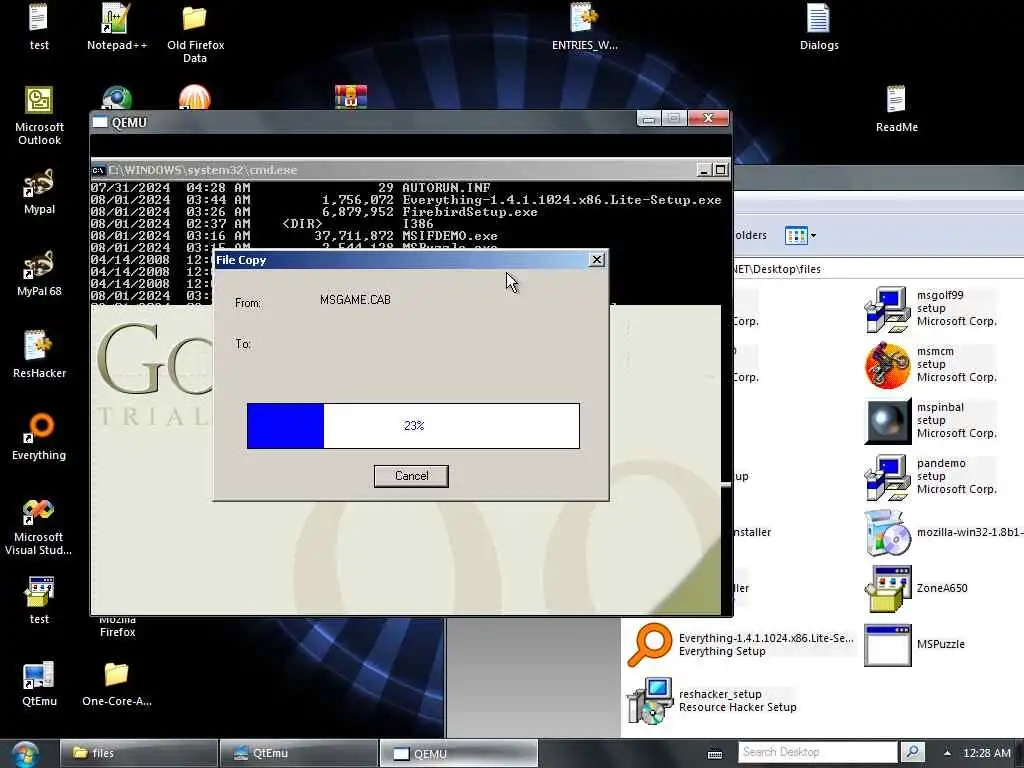This screenshot has width=1024, height=768.
Task: Click the cmd.exe title bar icon
Action: coord(98,170)
